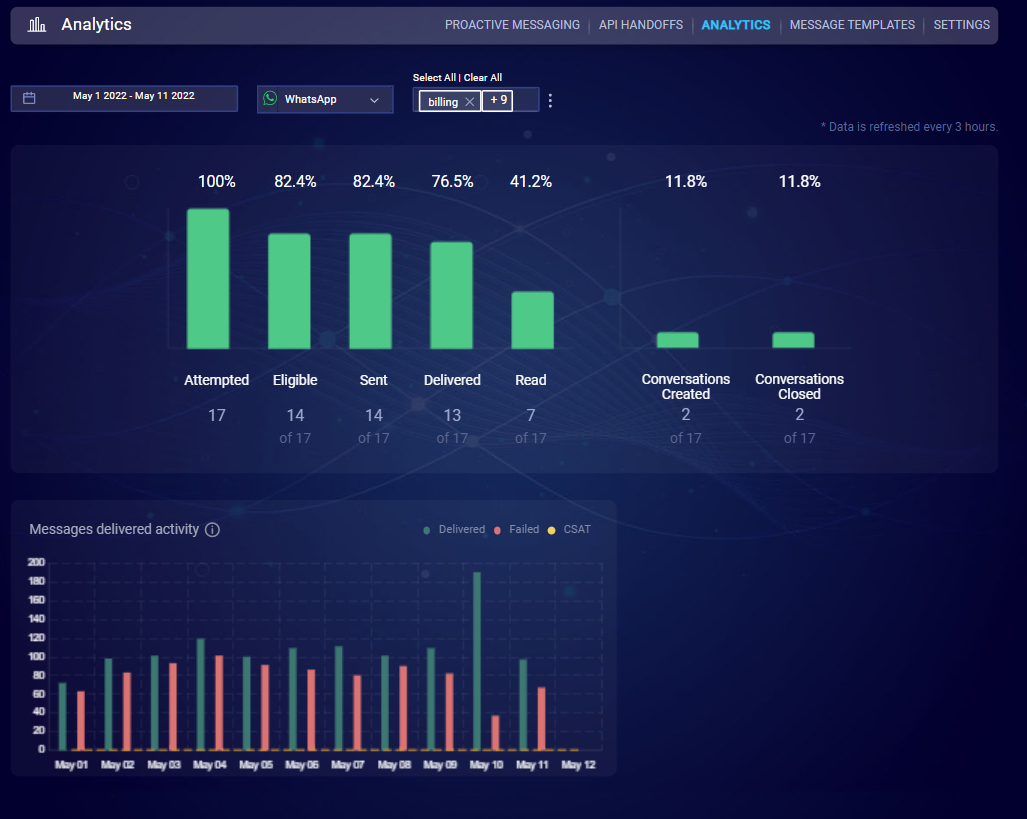Click the Conversations Closed bar
This screenshot has width=1027, height=819.
coord(793,340)
